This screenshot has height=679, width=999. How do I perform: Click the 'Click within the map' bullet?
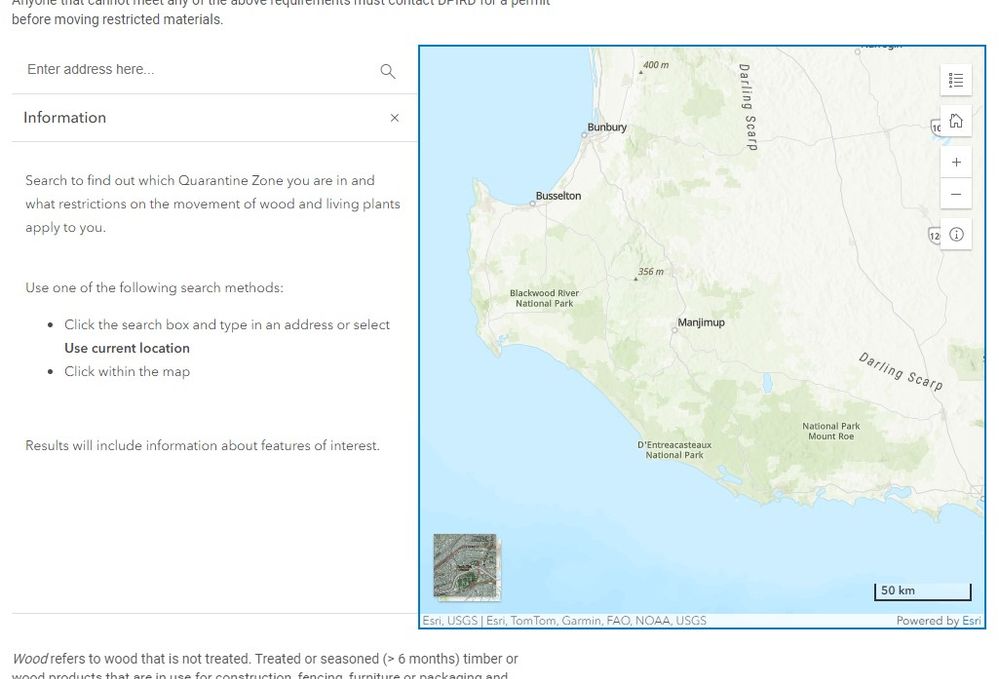127,371
